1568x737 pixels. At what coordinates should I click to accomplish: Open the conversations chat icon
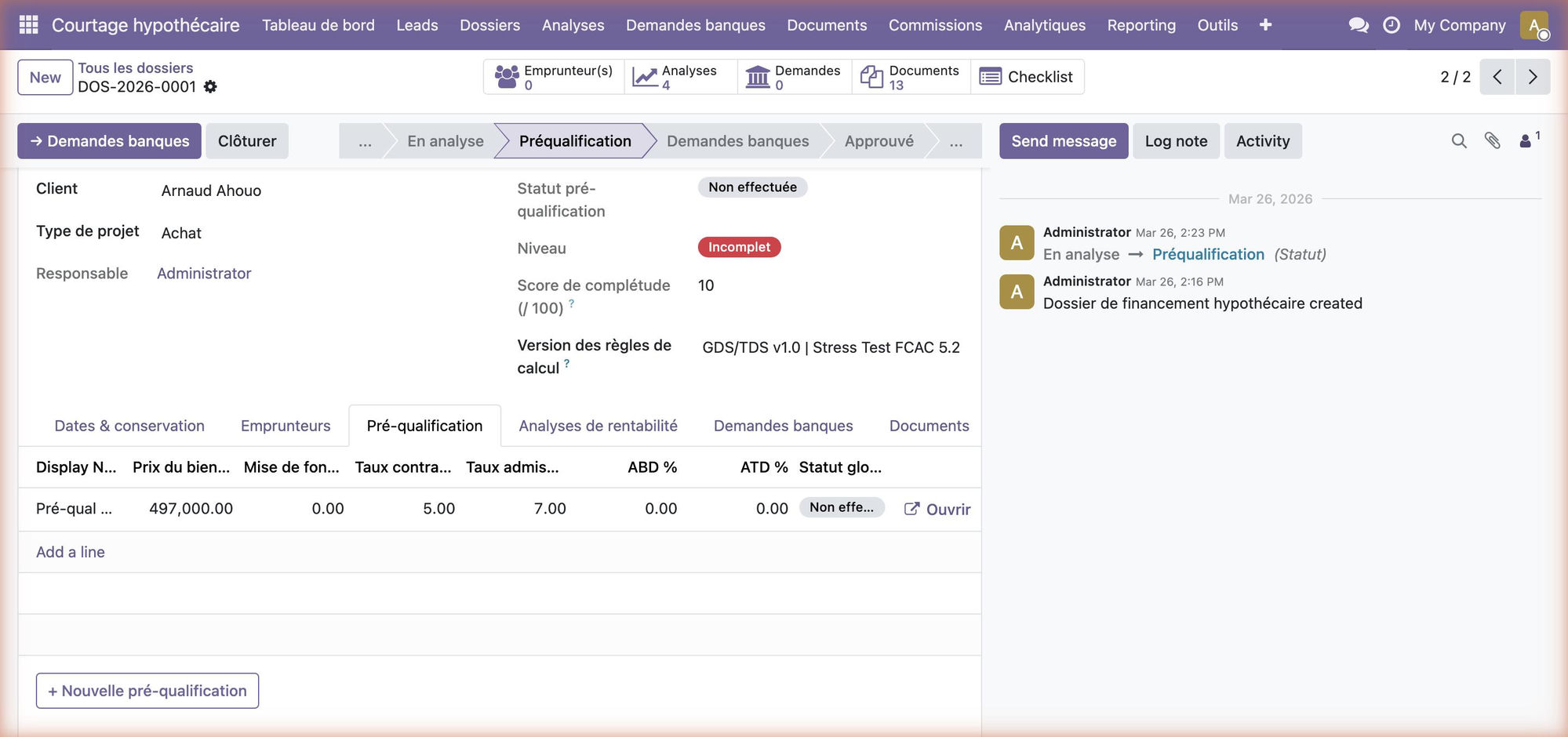coord(1359,25)
